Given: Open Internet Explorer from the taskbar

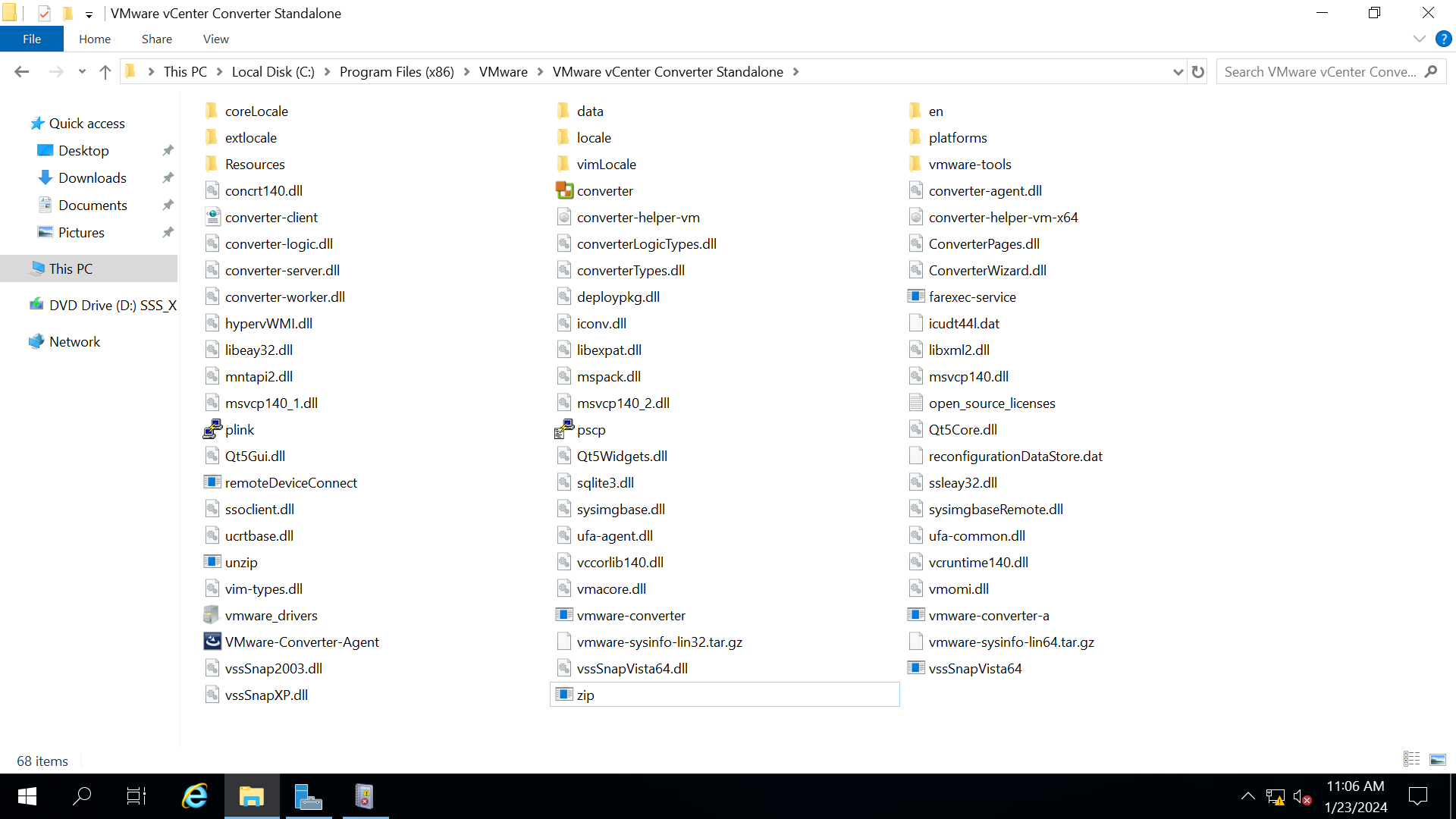Looking at the screenshot, I should pyautogui.click(x=196, y=796).
